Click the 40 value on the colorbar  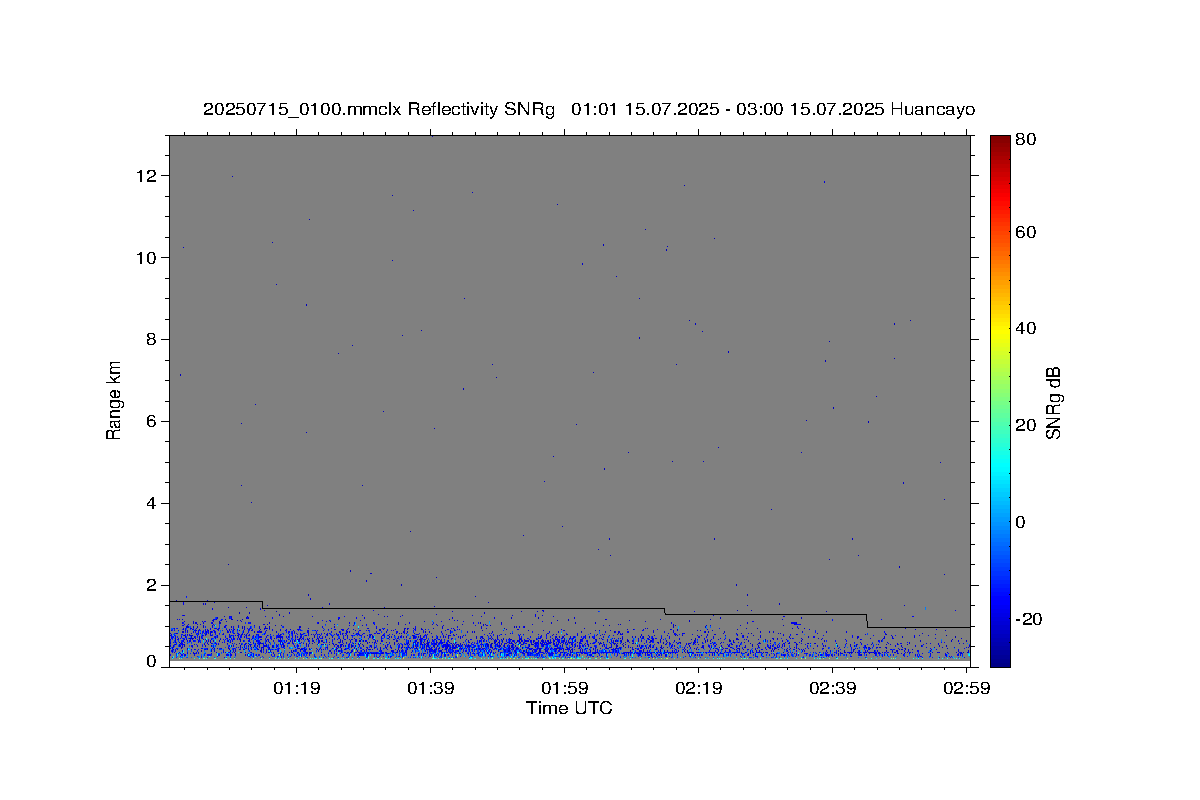tap(1026, 328)
